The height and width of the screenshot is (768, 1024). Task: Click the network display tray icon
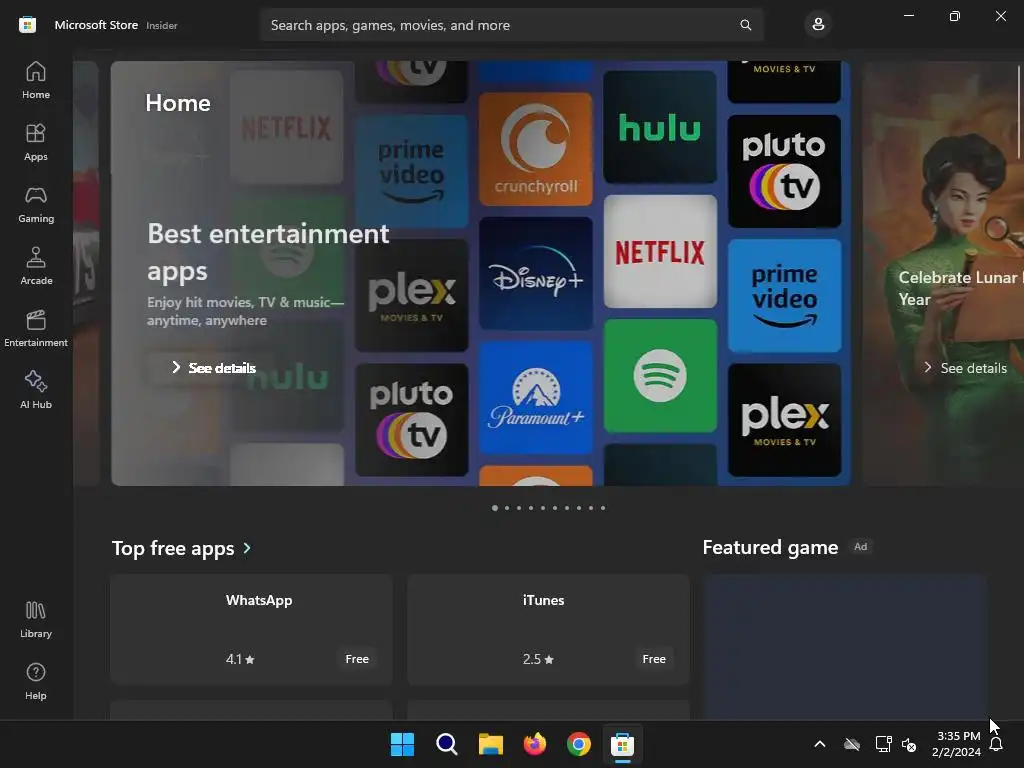[883, 744]
